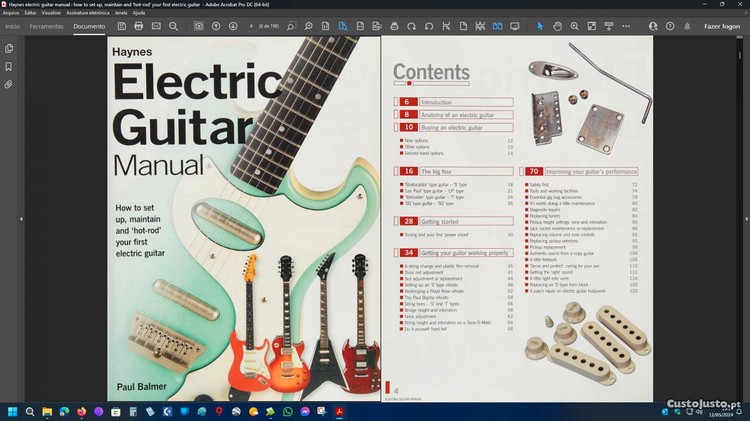Expand the left navigation pane using the edge arrow
The image size is (750, 421).
(x=21, y=218)
